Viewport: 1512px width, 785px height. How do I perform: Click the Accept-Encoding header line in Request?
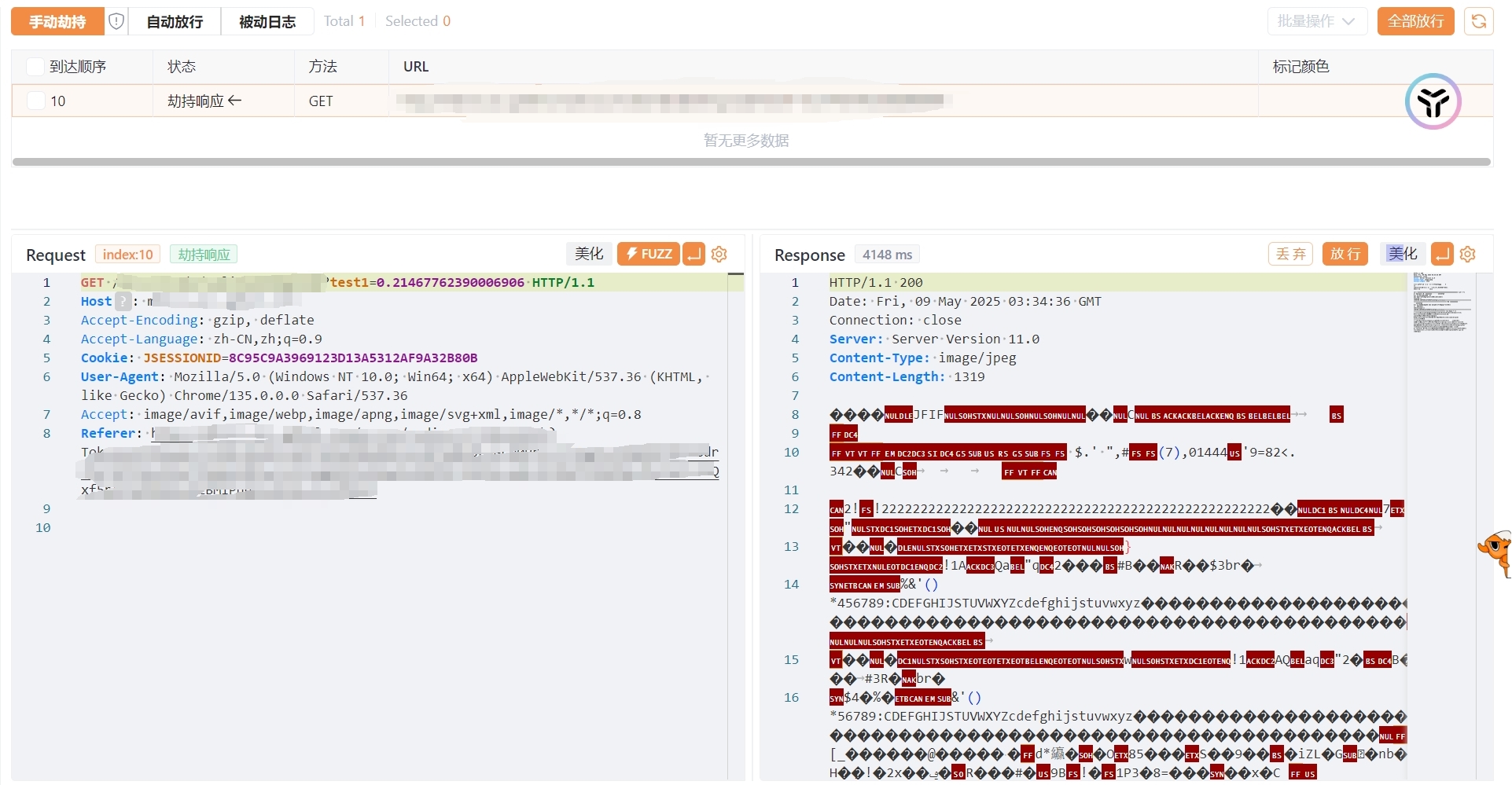[x=197, y=320]
